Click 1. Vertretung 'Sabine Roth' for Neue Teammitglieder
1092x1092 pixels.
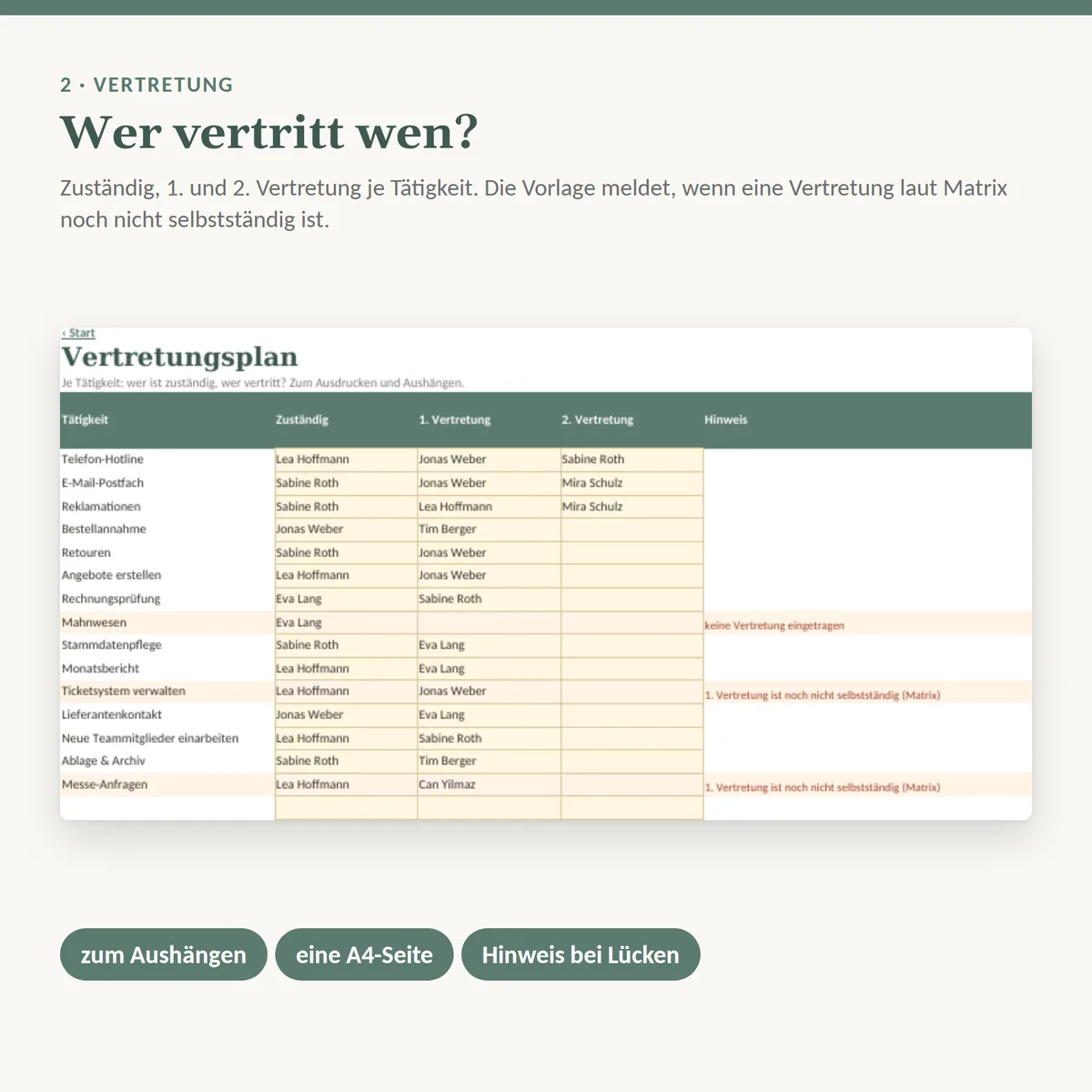coord(489,738)
